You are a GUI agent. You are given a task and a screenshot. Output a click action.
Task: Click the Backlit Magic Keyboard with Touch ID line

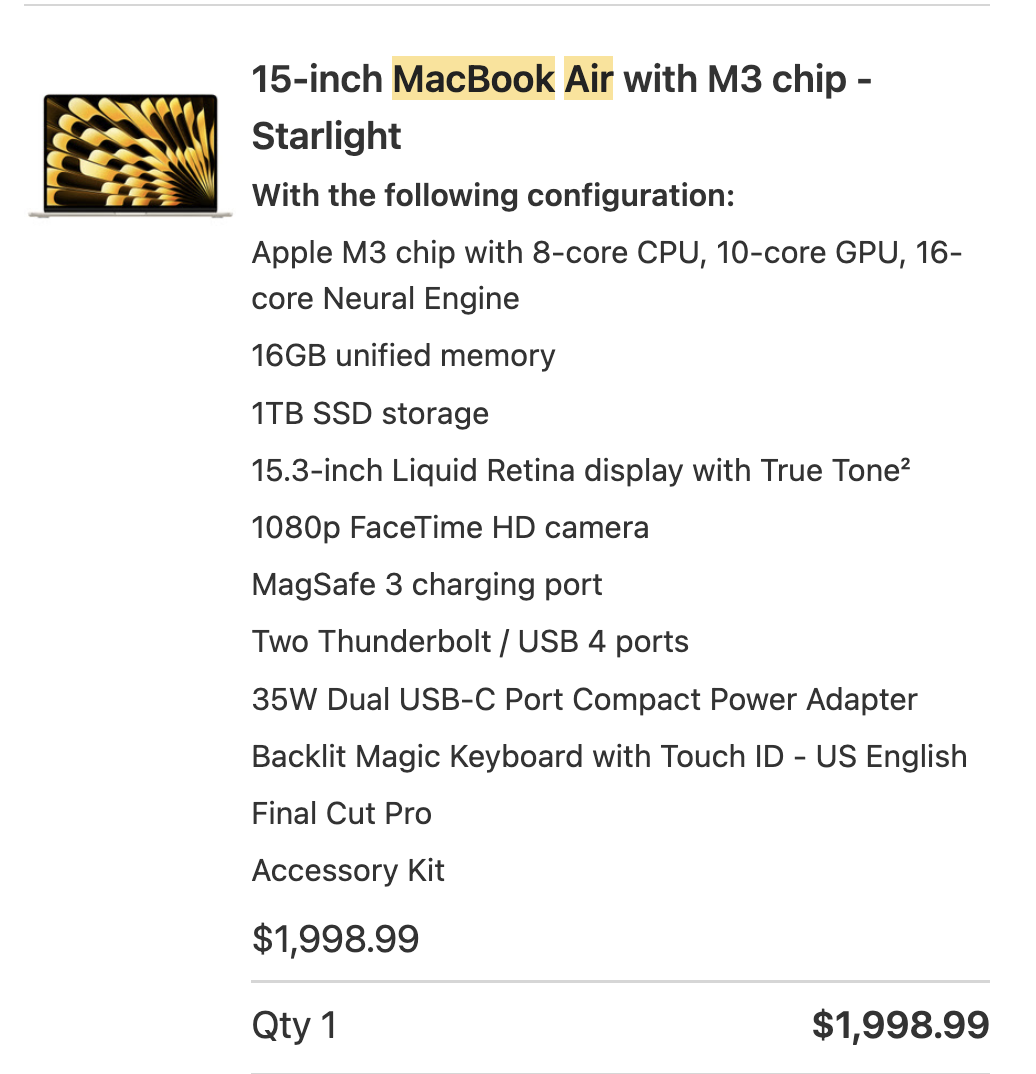tap(609, 756)
